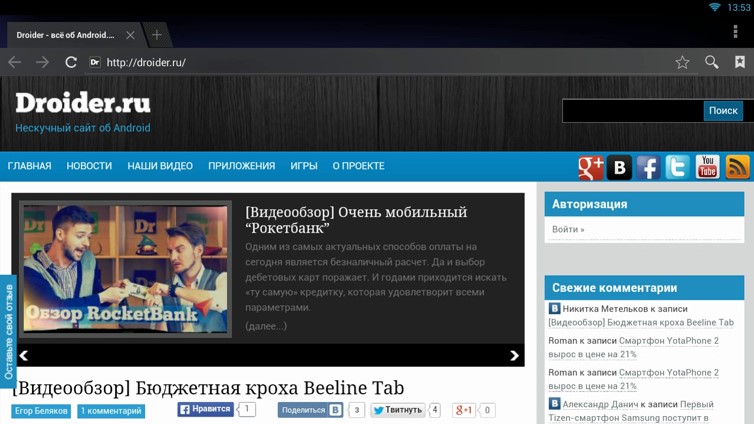This screenshot has height=424, width=754.
Task: Open the VKontakte social icon in navbar
Action: (x=619, y=167)
